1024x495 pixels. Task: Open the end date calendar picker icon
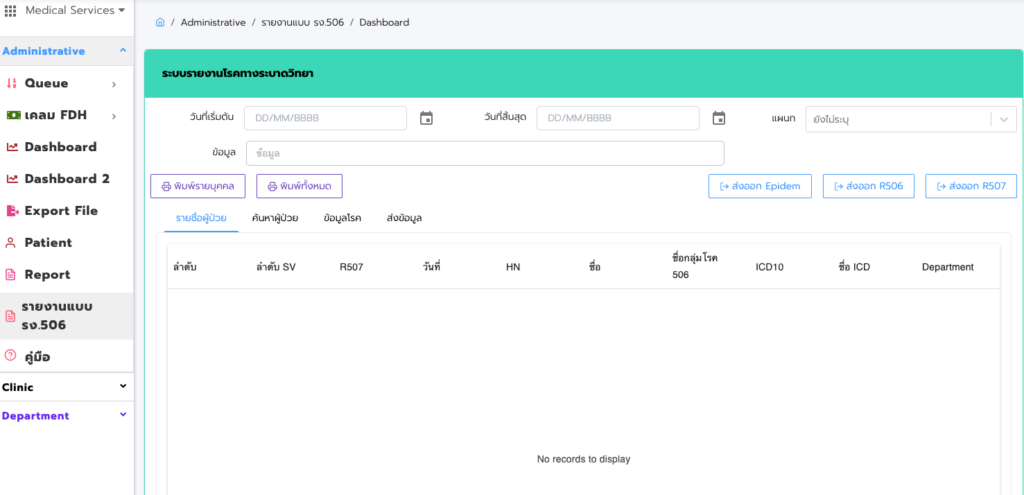[x=718, y=118]
